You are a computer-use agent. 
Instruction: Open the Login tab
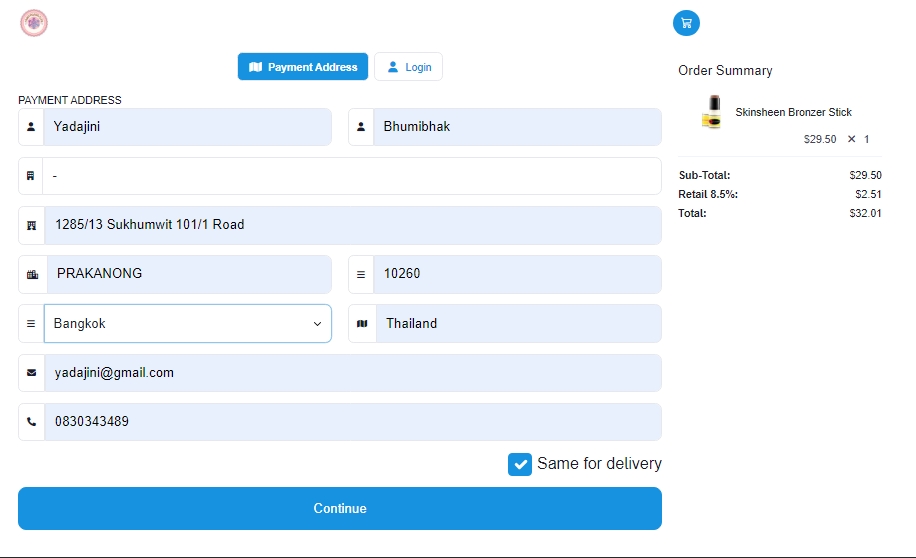coord(408,67)
